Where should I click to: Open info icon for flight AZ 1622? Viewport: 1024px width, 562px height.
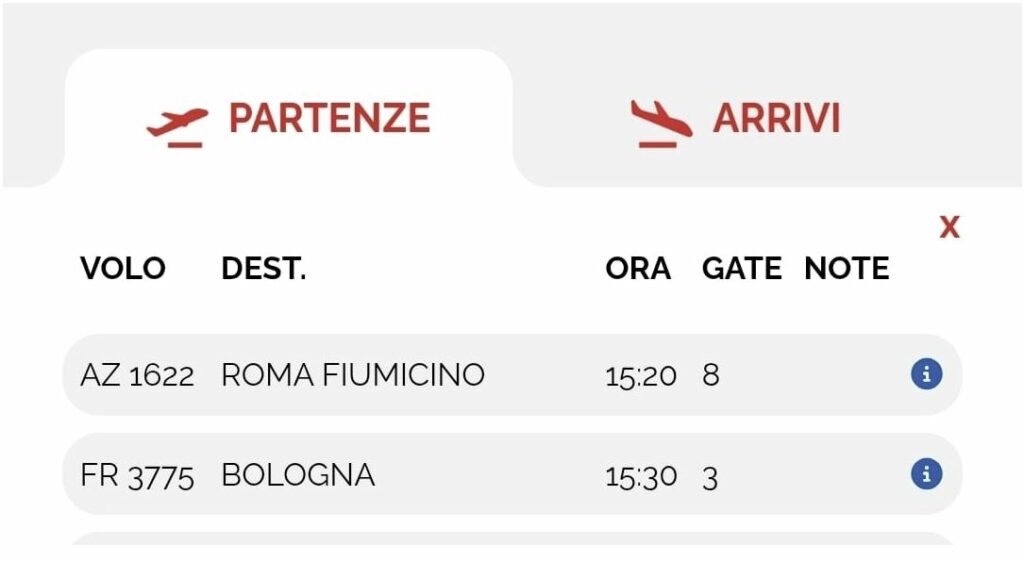(x=926, y=374)
